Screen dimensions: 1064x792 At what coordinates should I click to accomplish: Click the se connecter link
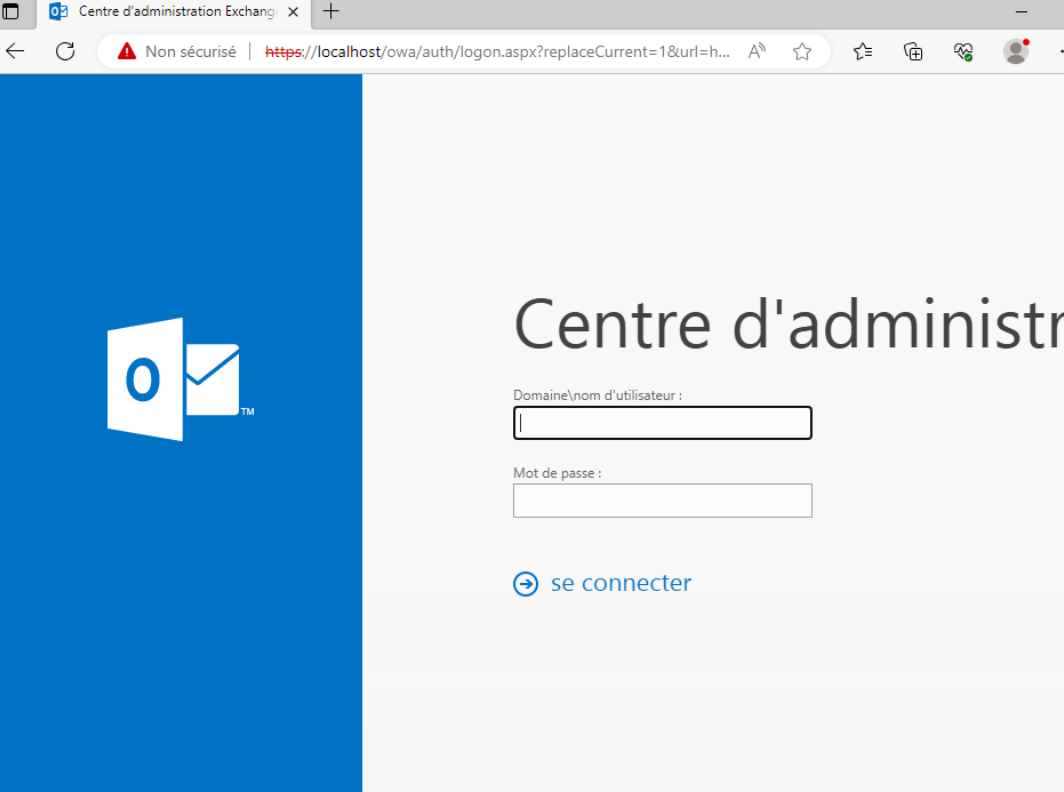point(621,583)
